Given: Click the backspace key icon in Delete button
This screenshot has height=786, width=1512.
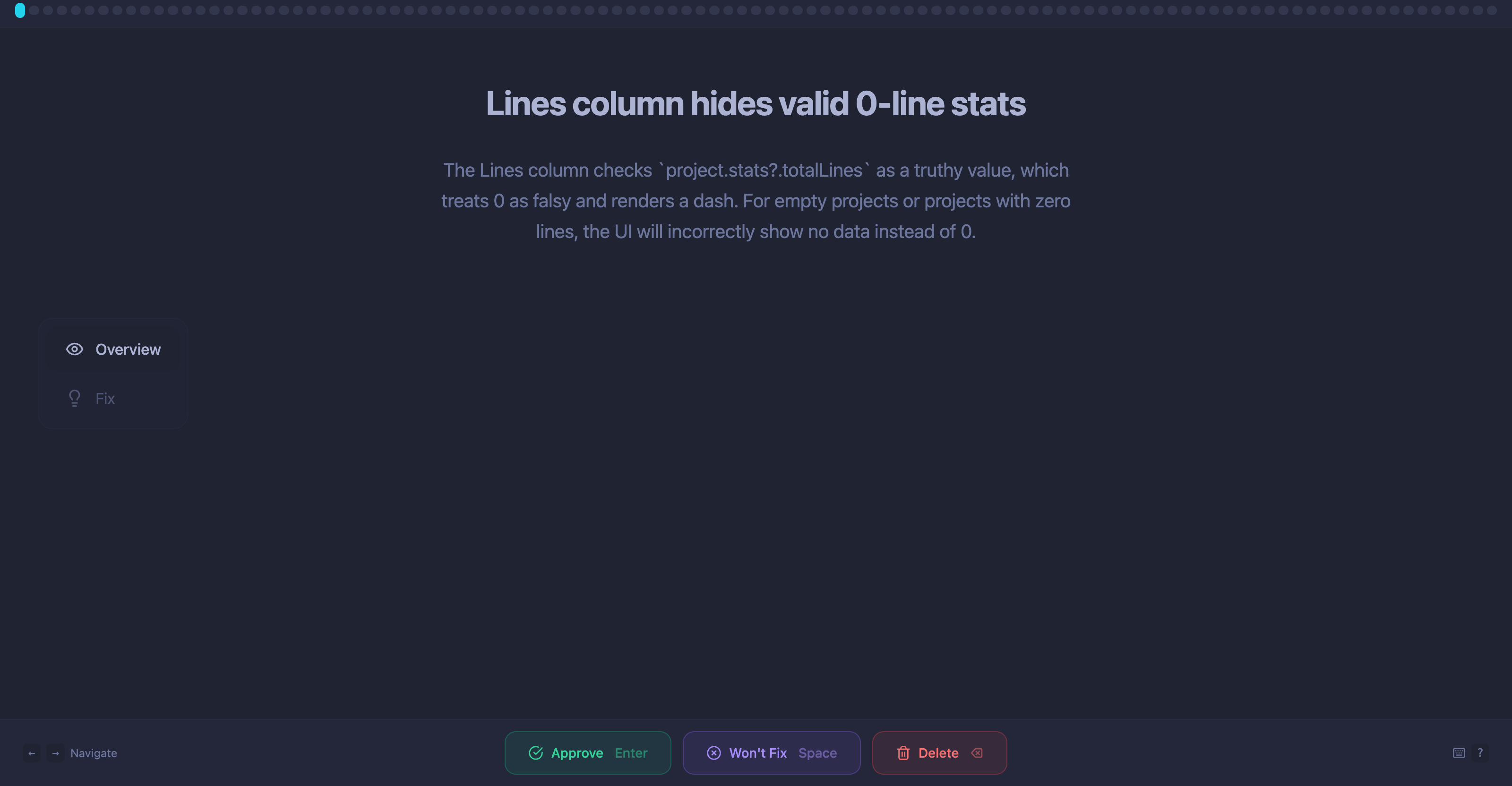Looking at the screenshot, I should pyautogui.click(x=977, y=753).
